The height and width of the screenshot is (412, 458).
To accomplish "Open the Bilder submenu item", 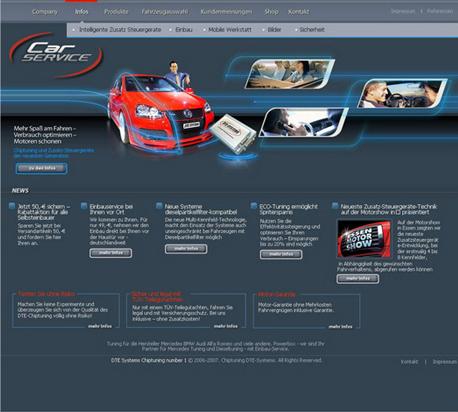I will 274,30.
